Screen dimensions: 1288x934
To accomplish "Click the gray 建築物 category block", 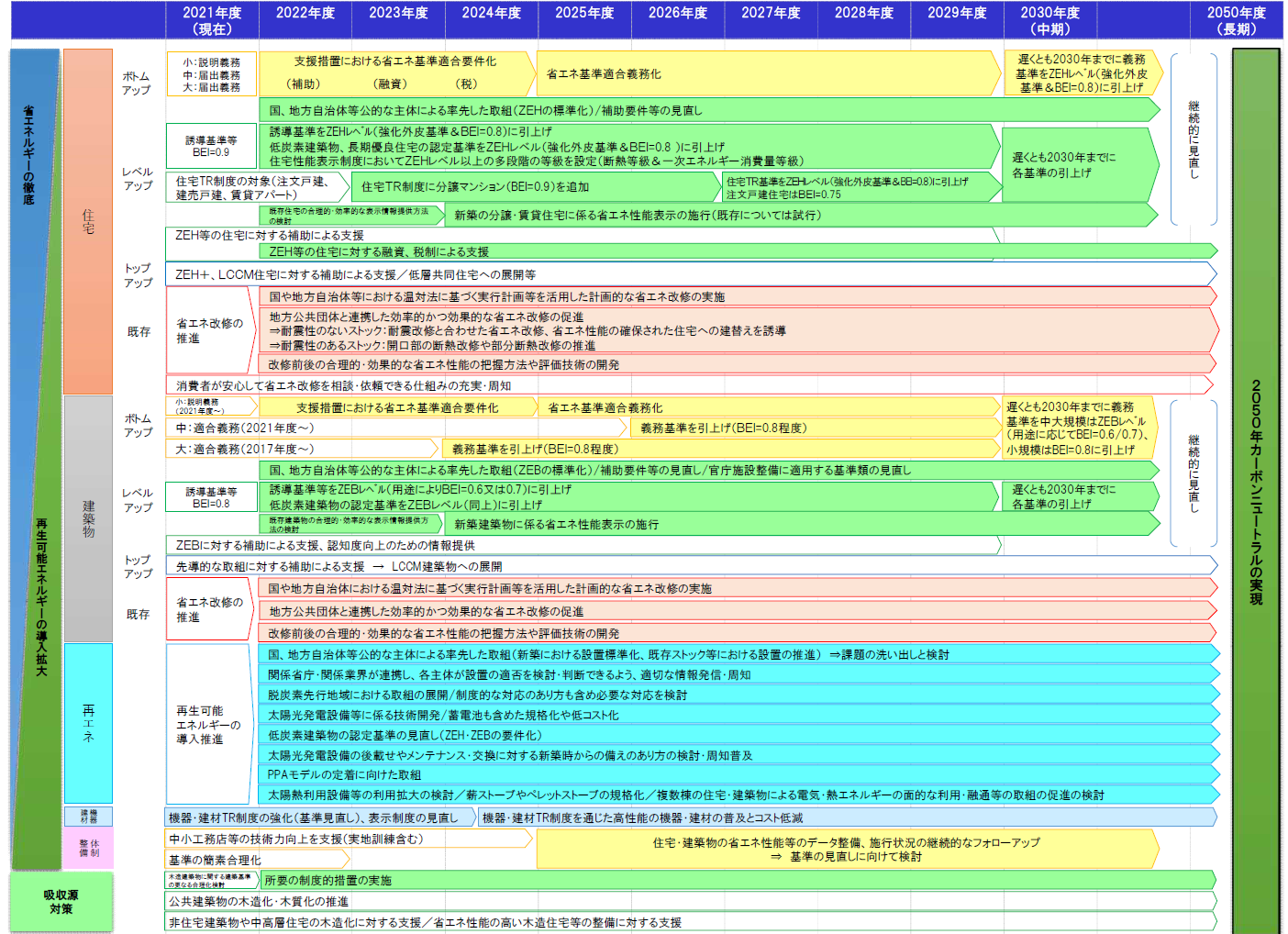I will 88,518.
